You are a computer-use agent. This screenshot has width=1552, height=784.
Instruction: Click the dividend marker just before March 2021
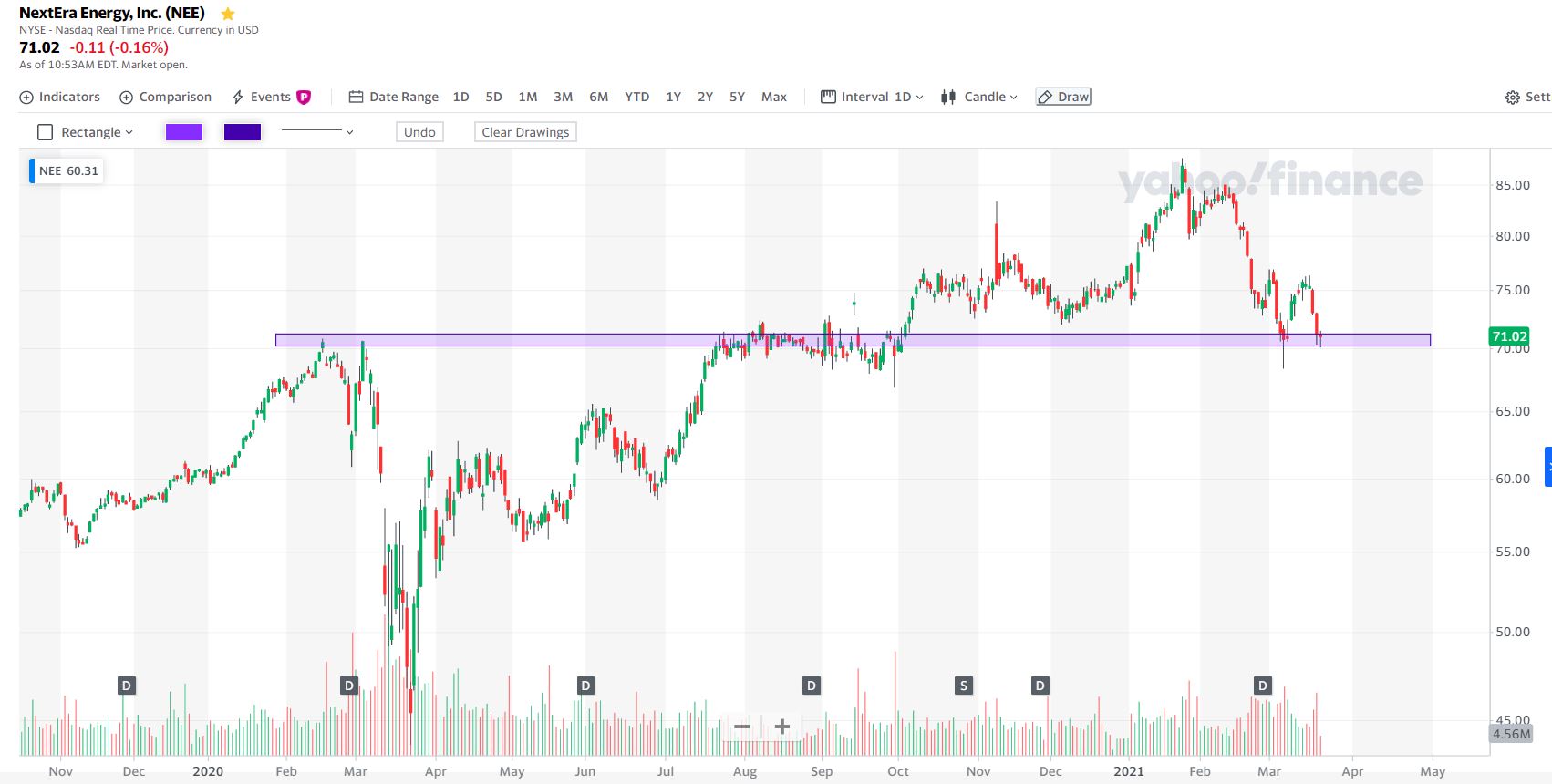coord(1263,686)
